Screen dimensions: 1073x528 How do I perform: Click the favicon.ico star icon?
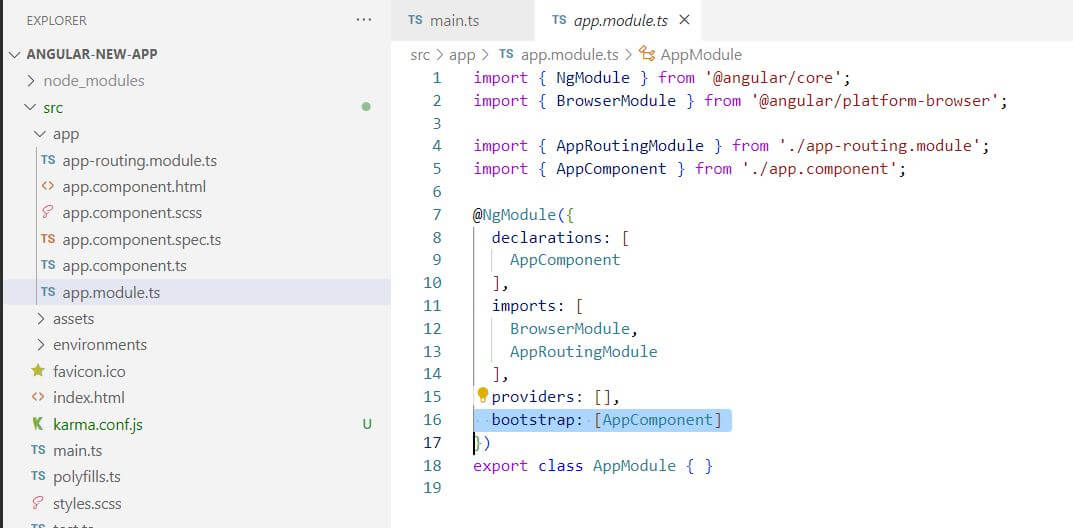pos(38,371)
